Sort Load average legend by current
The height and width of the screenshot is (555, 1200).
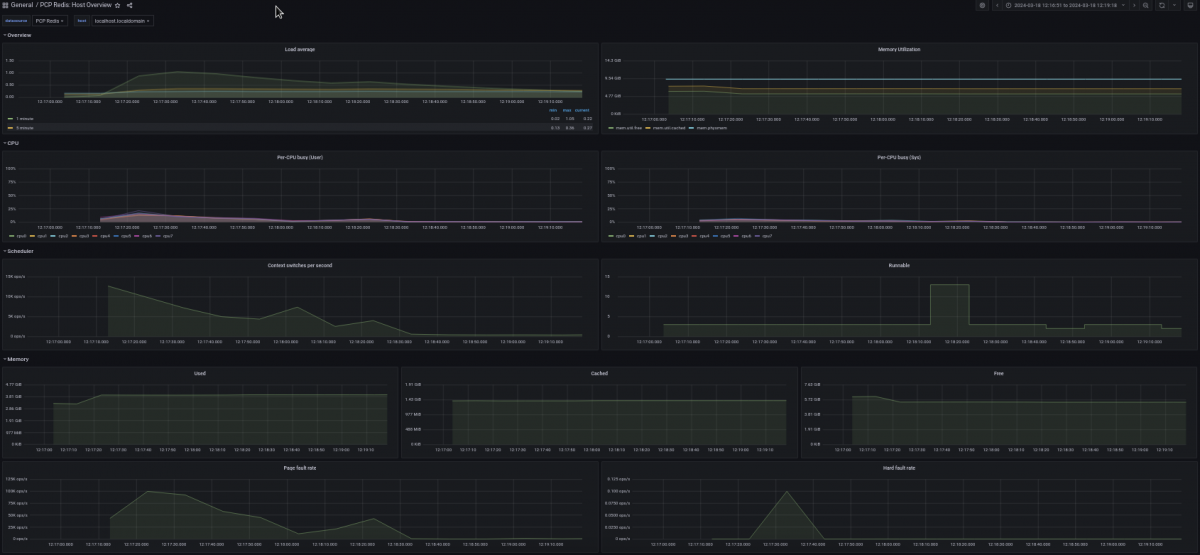tap(583, 110)
